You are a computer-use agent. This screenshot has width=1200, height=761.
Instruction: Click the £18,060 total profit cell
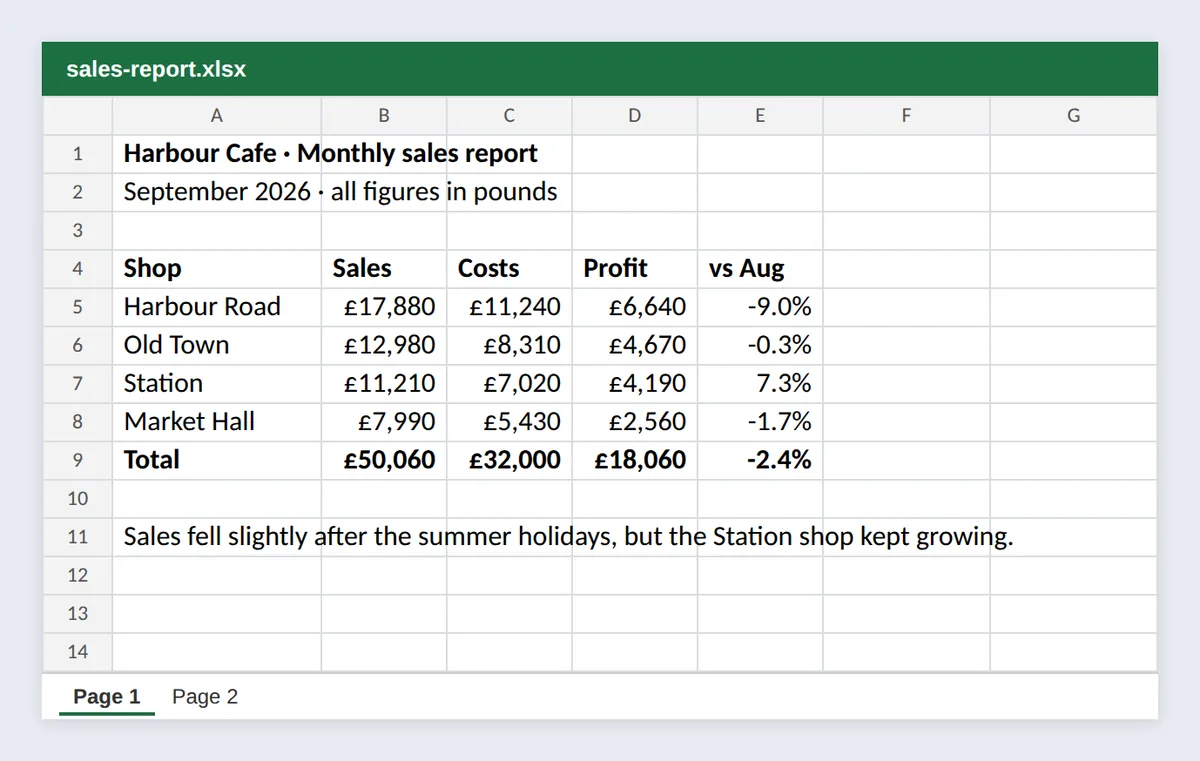click(x=635, y=460)
